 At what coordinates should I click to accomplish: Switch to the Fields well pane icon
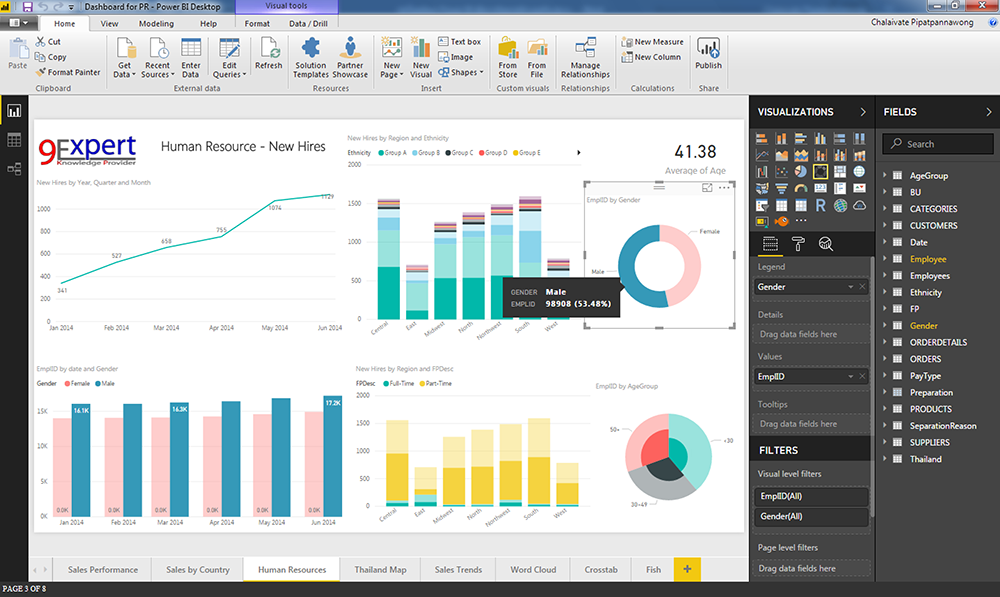(770, 244)
